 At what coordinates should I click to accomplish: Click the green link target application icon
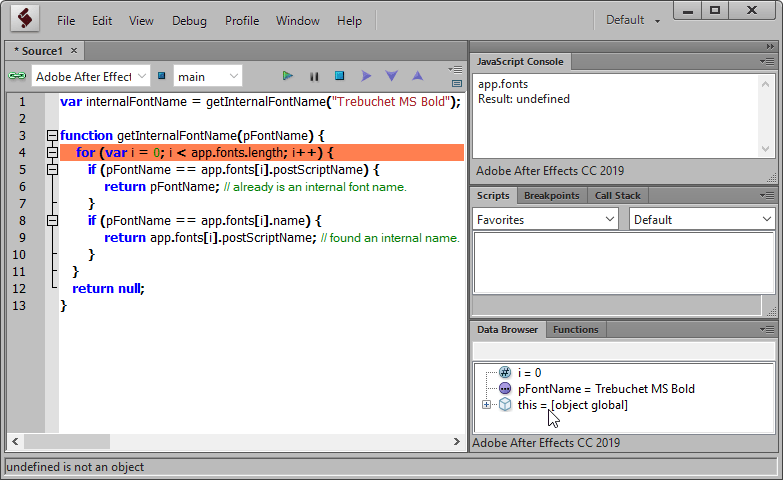click(x=17, y=76)
